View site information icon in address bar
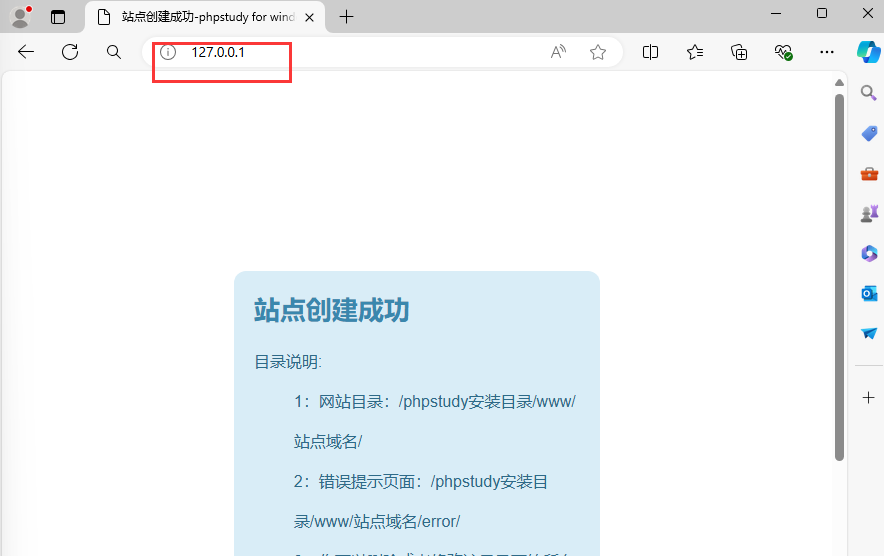884x556 pixels. click(x=168, y=52)
